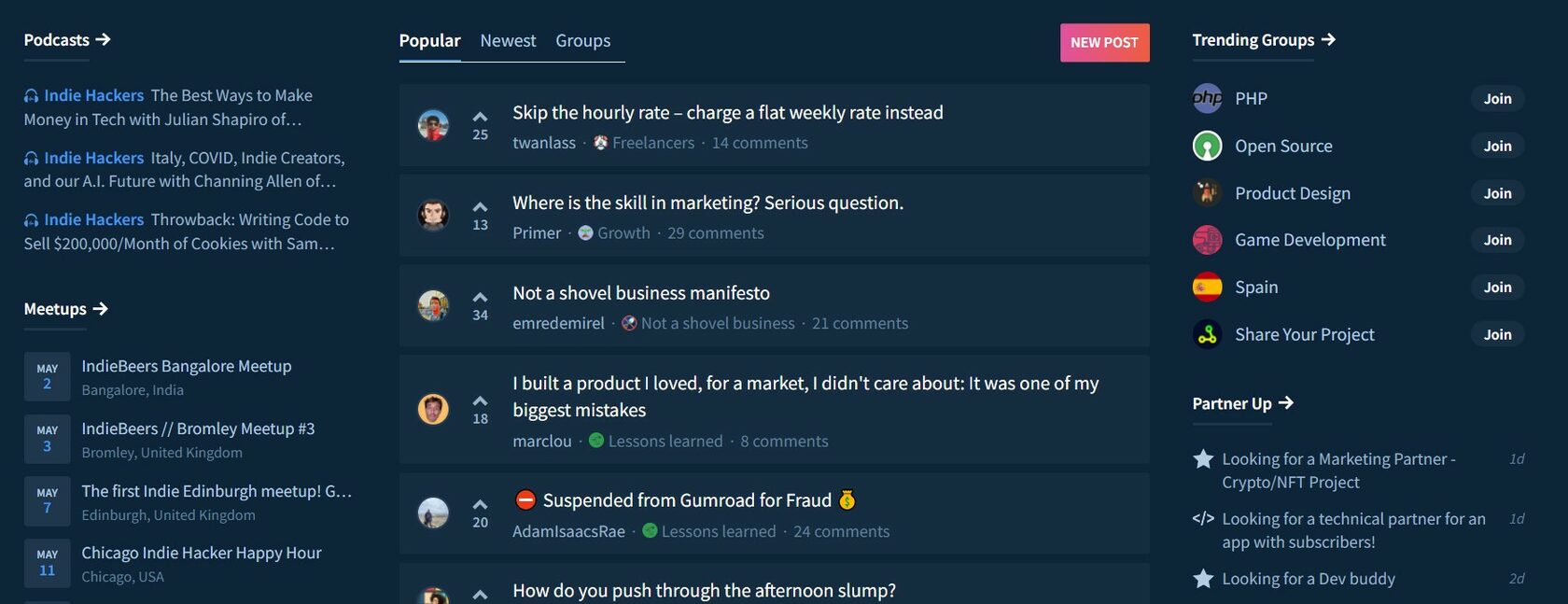Screen dimensions: 1568x604
Task: Open twanlass's avatar thumbnail
Action: tap(433, 125)
